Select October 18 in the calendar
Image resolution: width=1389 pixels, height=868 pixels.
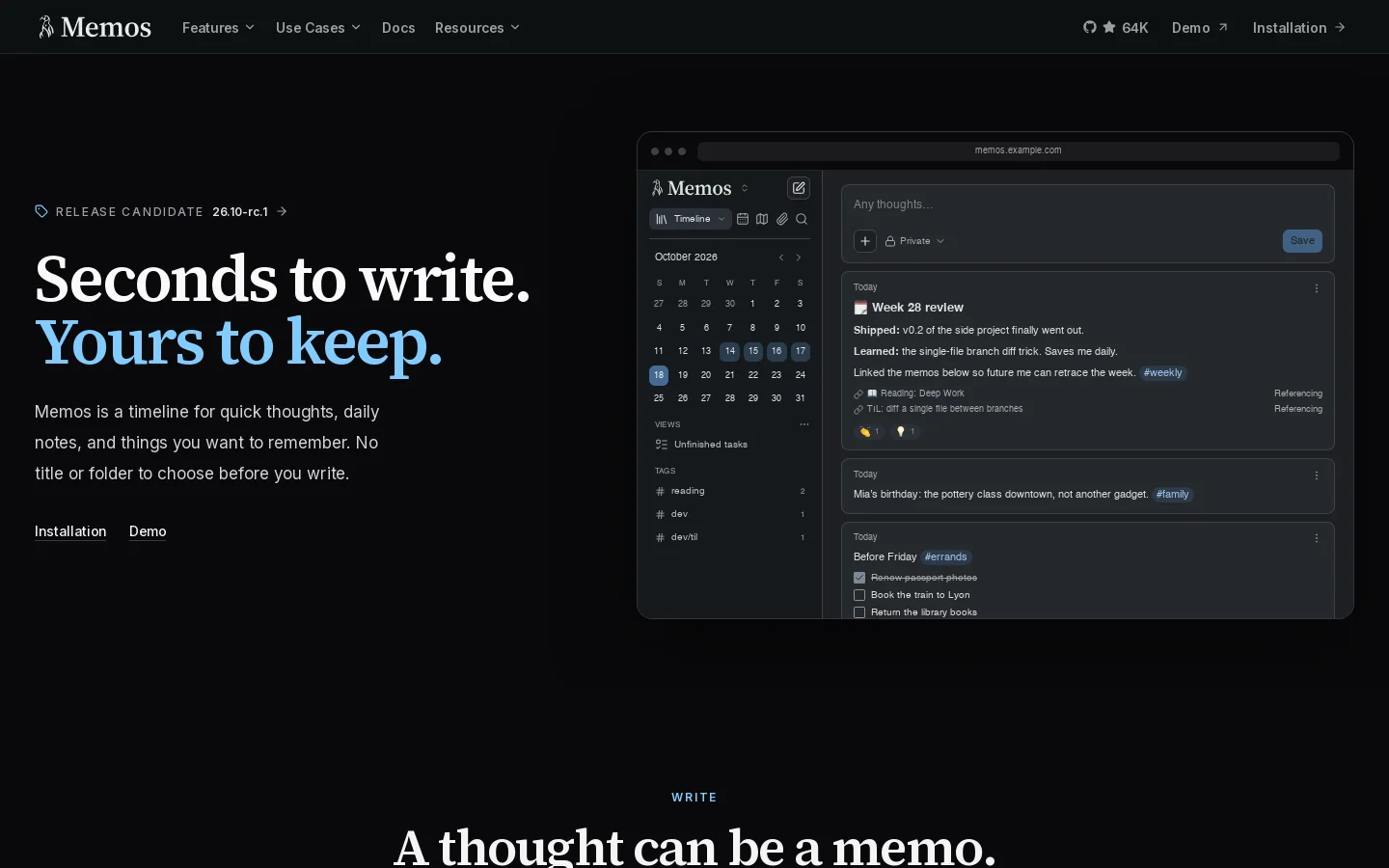point(659,375)
